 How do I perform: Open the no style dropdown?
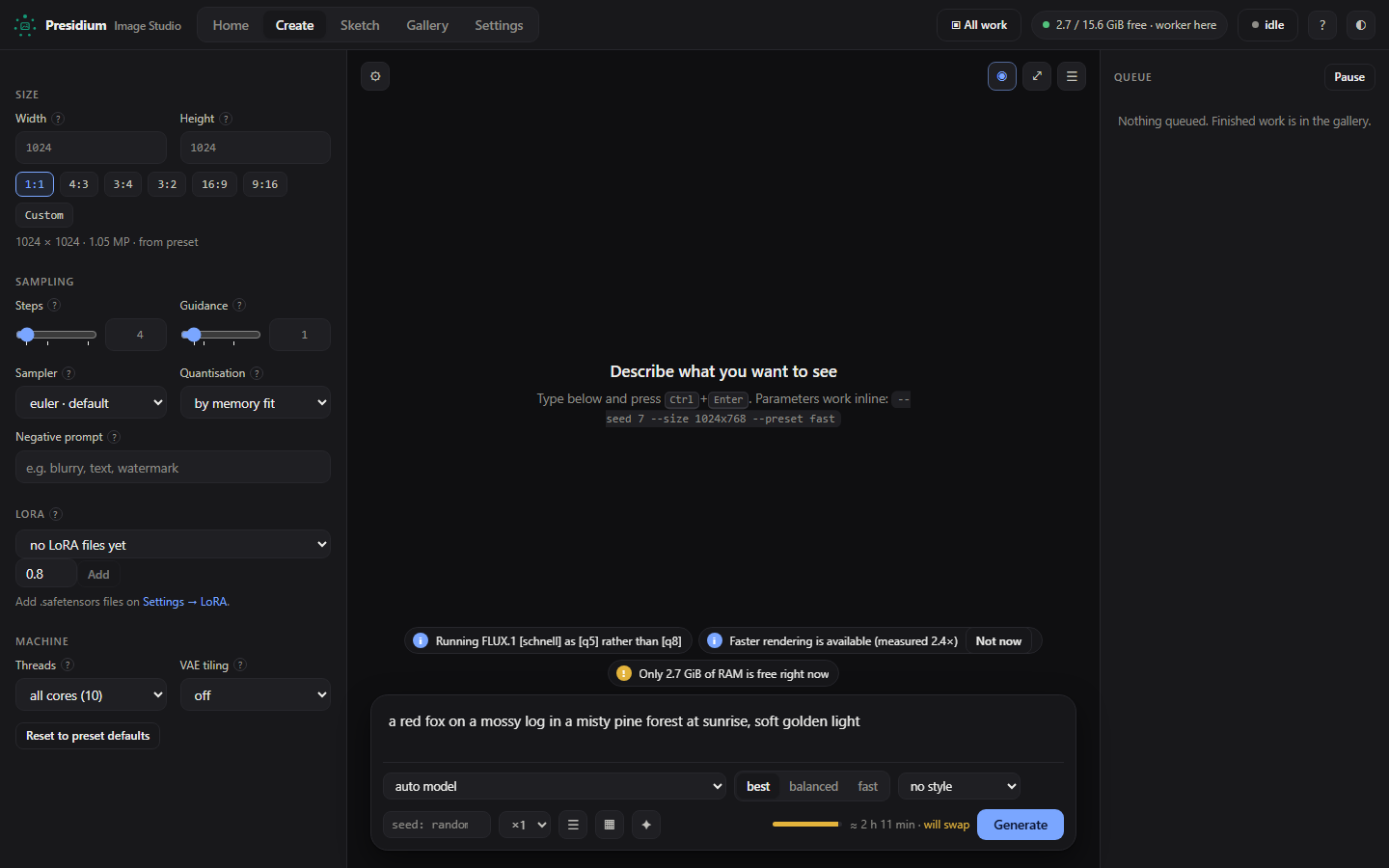pyautogui.click(x=960, y=786)
